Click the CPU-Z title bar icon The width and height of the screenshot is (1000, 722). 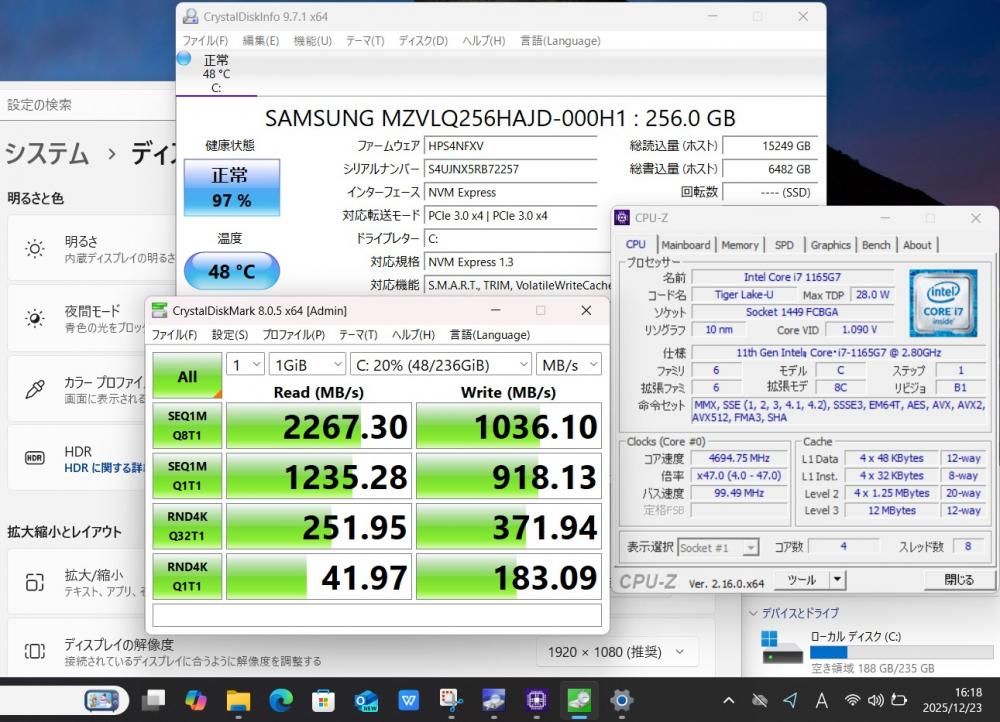(x=622, y=217)
